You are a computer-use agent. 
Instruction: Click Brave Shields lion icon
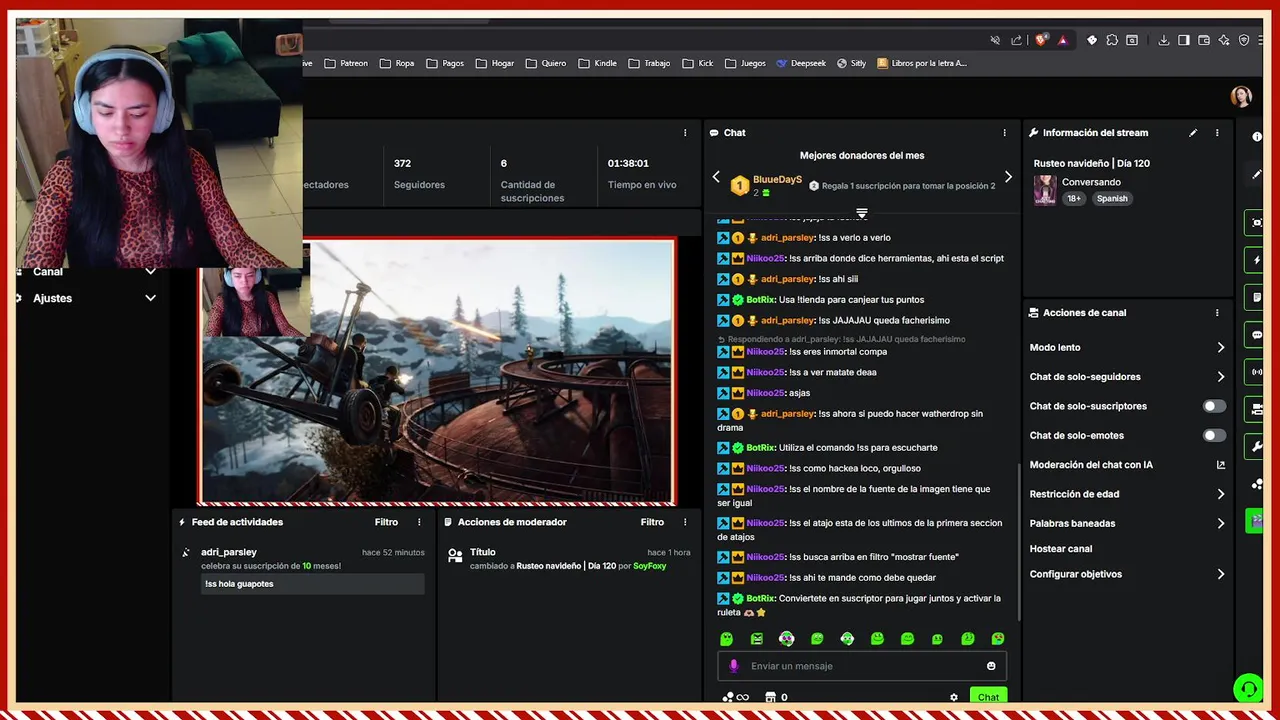click(x=1041, y=40)
